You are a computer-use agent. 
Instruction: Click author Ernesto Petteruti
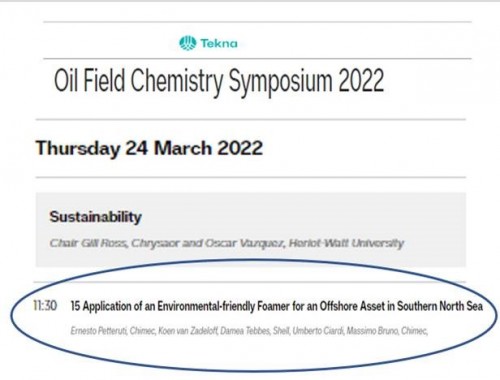pyautogui.click(x=99, y=331)
